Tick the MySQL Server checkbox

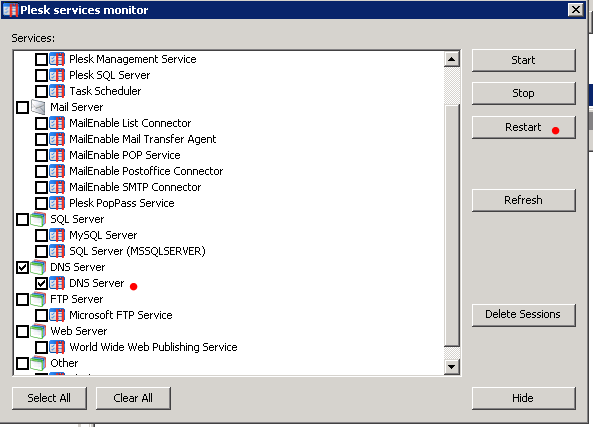click(x=41, y=235)
